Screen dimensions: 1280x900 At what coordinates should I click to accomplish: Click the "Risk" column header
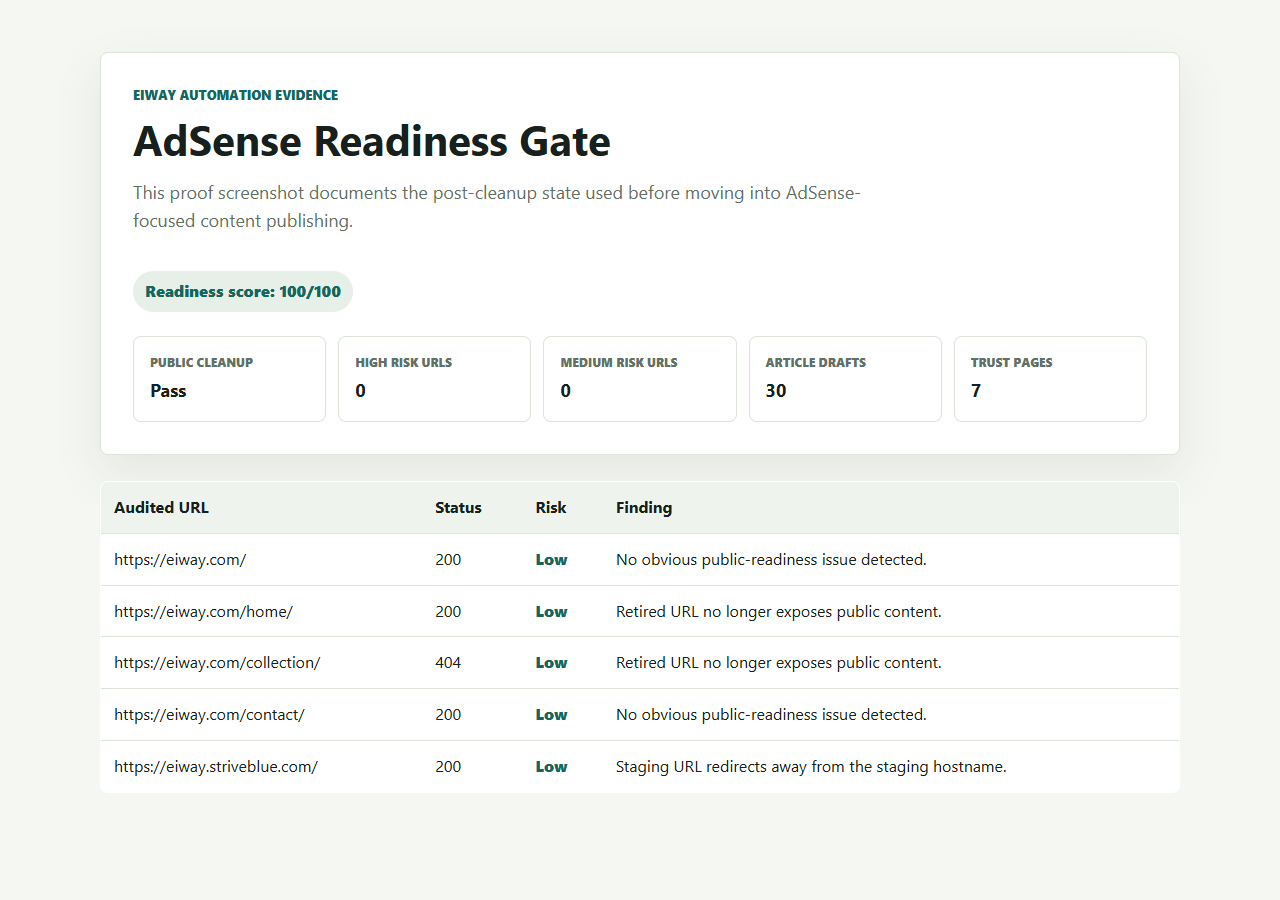[551, 508]
